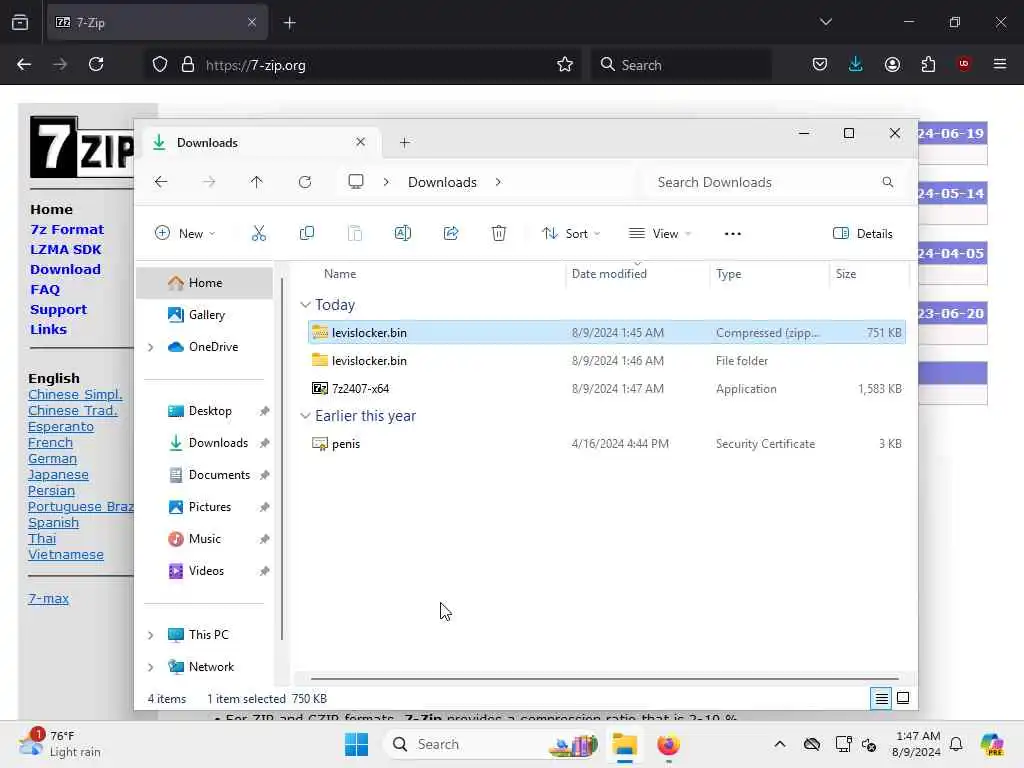Select Gallery in the navigation pane

pyautogui.click(x=204, y=315)
